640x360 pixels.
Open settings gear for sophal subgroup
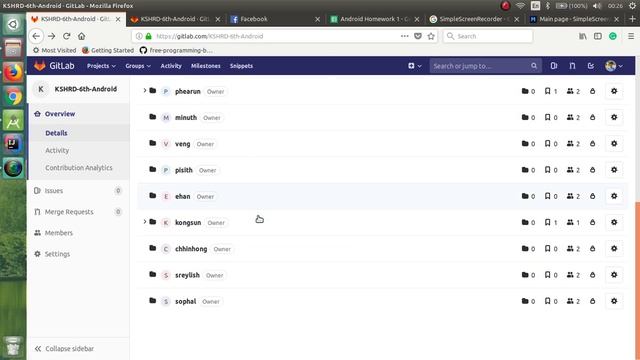click(x=614, y=301)
